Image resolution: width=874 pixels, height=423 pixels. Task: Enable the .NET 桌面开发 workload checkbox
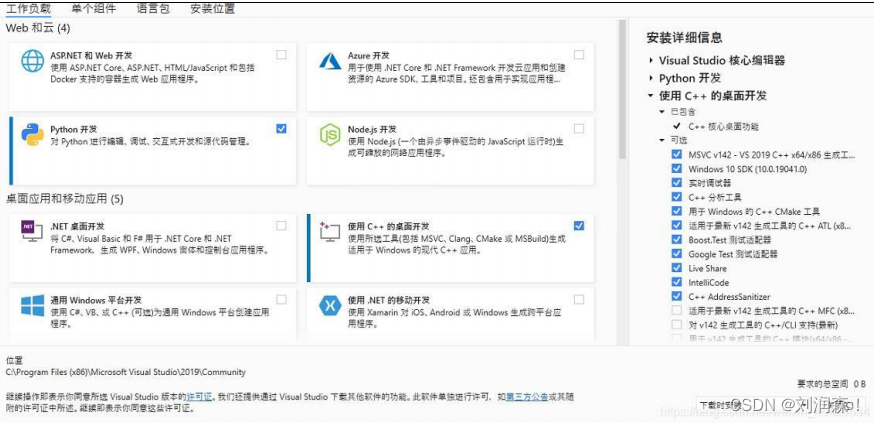click(281, 226)
